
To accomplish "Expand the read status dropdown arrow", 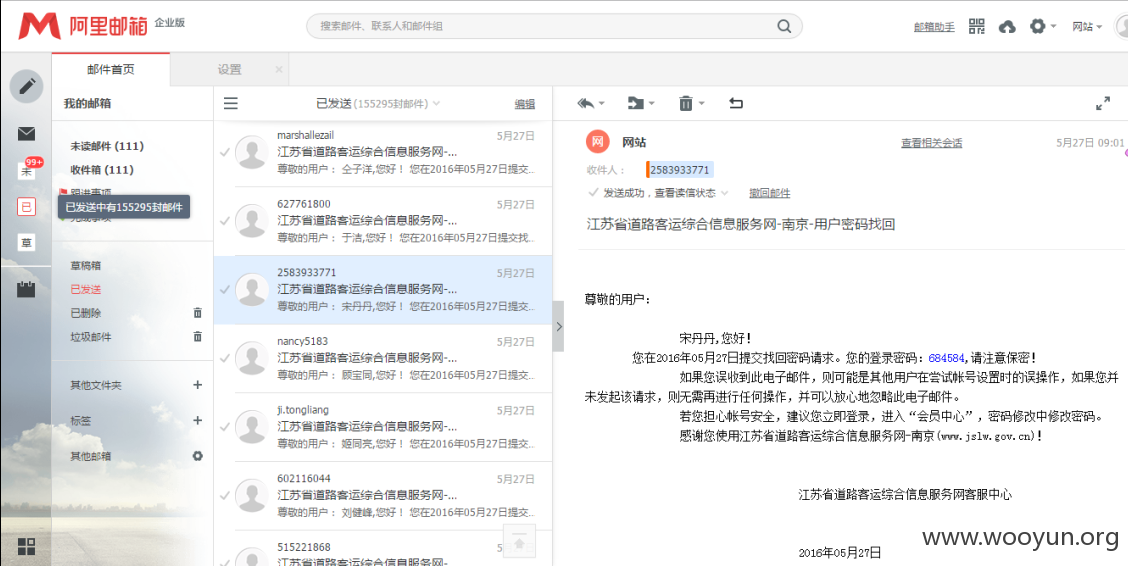I will [724, 193].
